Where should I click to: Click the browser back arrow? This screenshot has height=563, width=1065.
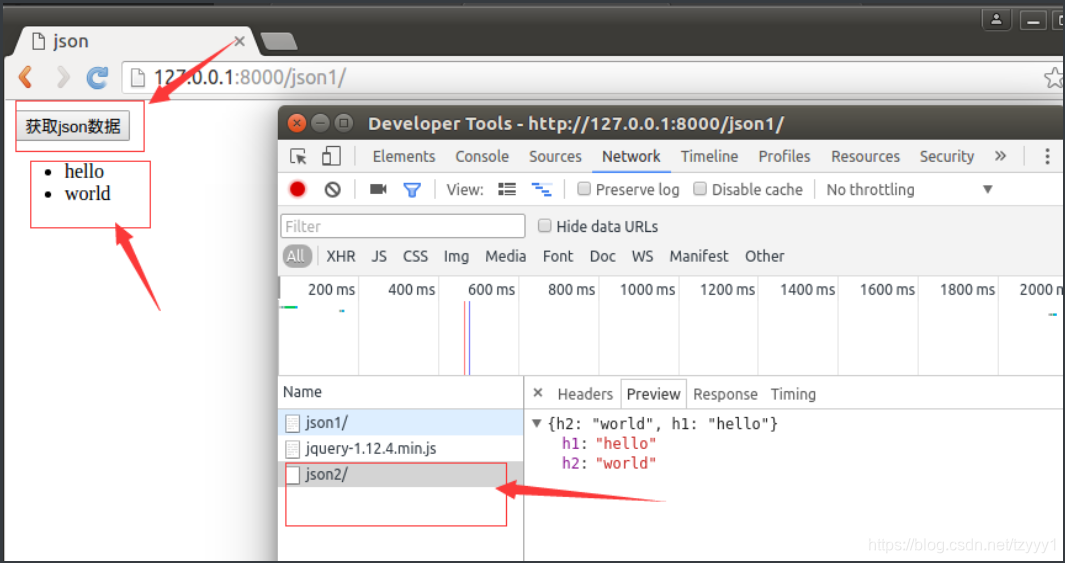tap(25, 77)
